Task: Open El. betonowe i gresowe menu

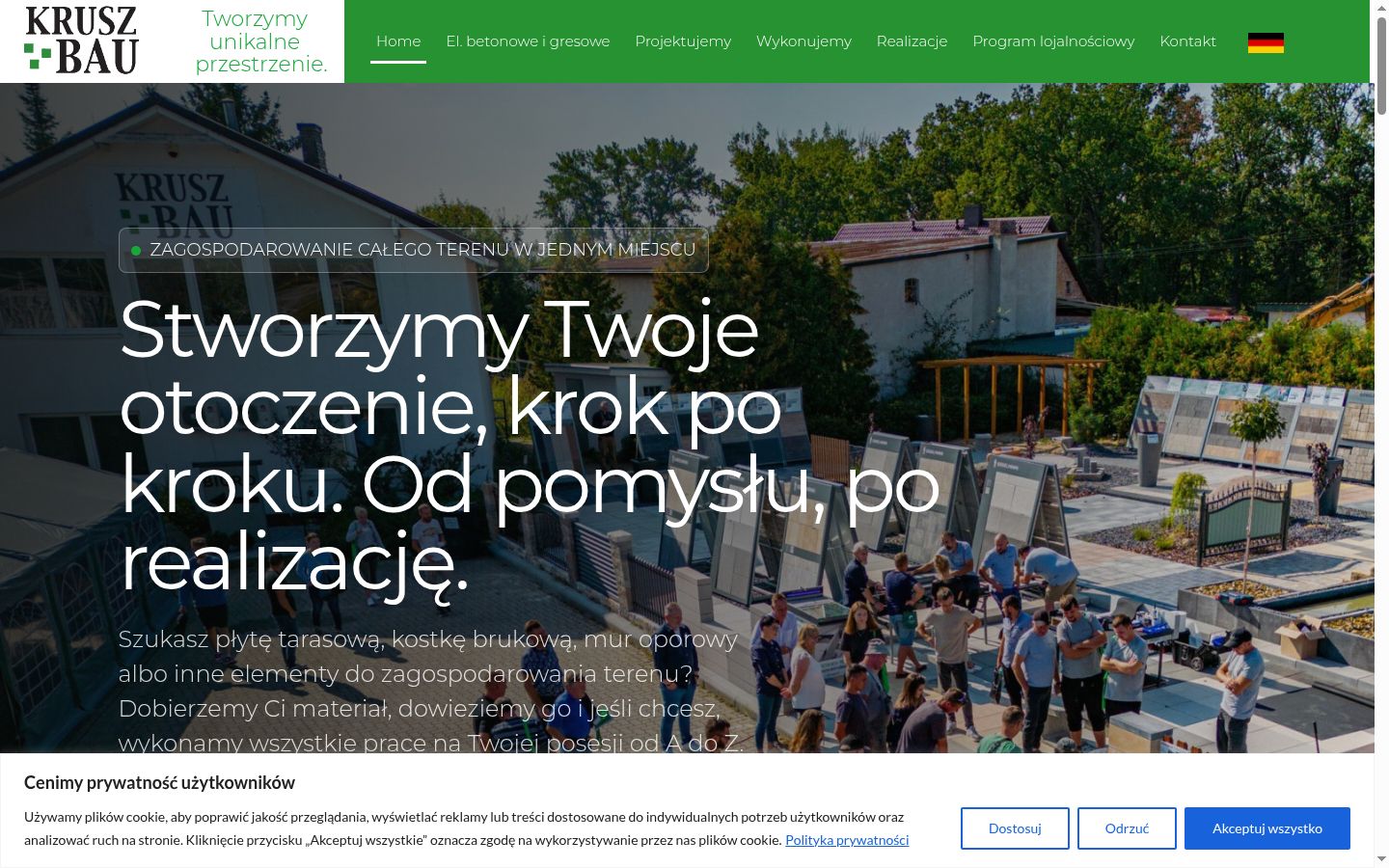Action: (x=528, y=41)
